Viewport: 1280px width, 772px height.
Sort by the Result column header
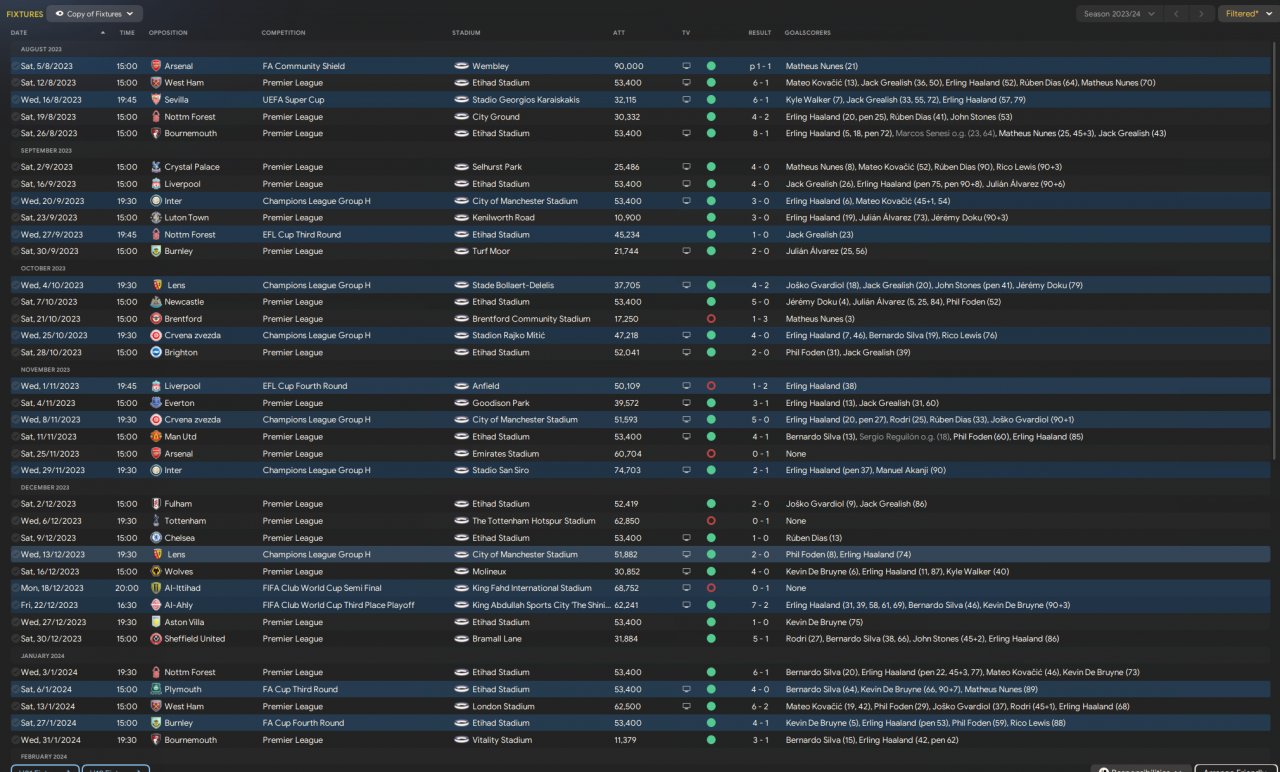click(760, 33)
